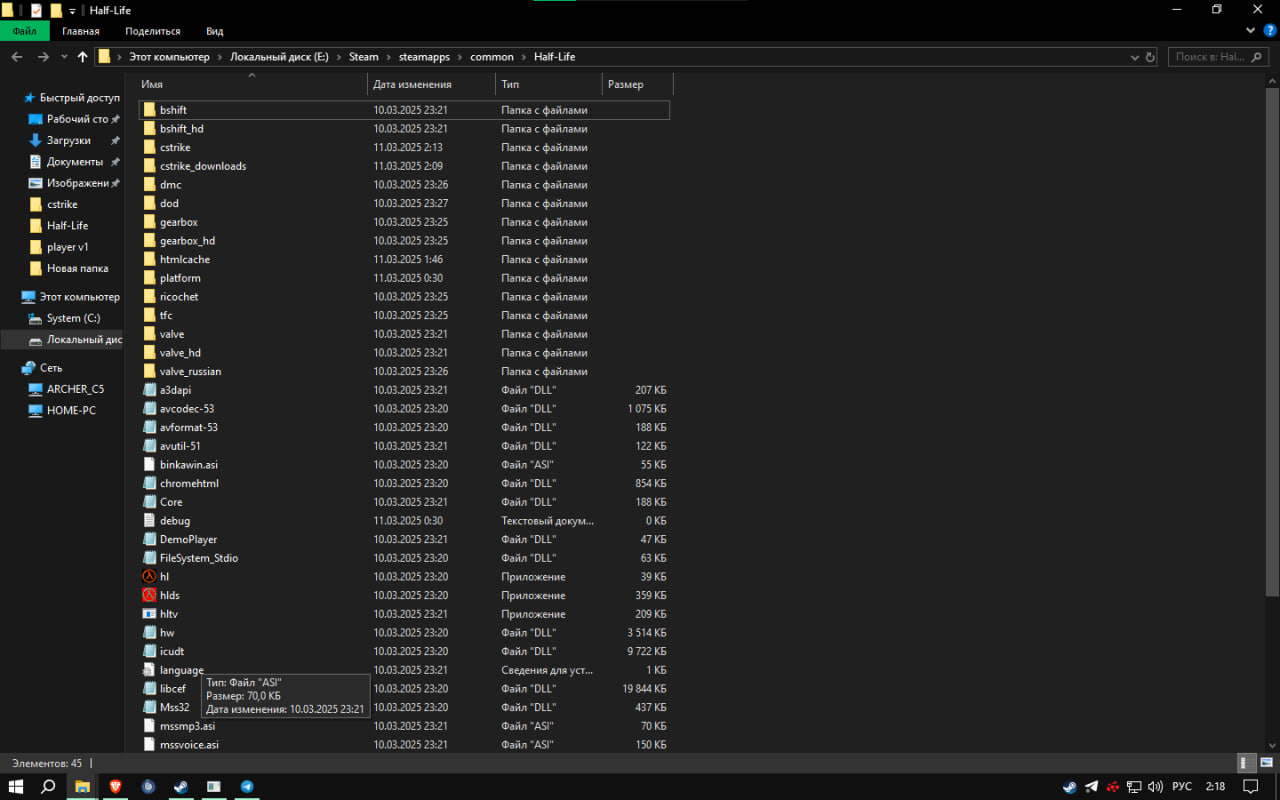The image size is (1280, 800).
Task: Select the gearbox_hd folder name
Action: coord(187,241)
